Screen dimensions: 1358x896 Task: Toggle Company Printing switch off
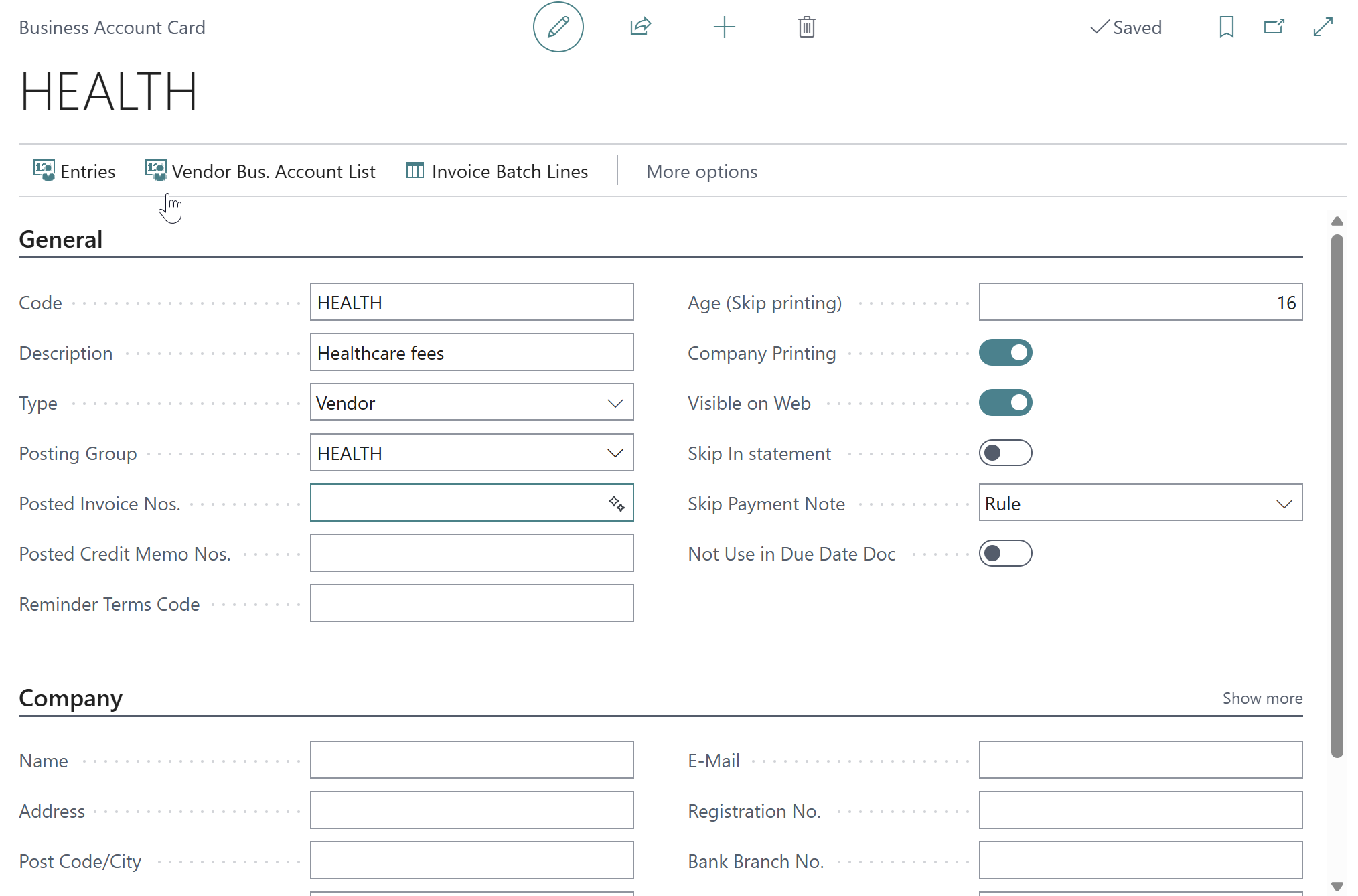point(1006,353)
